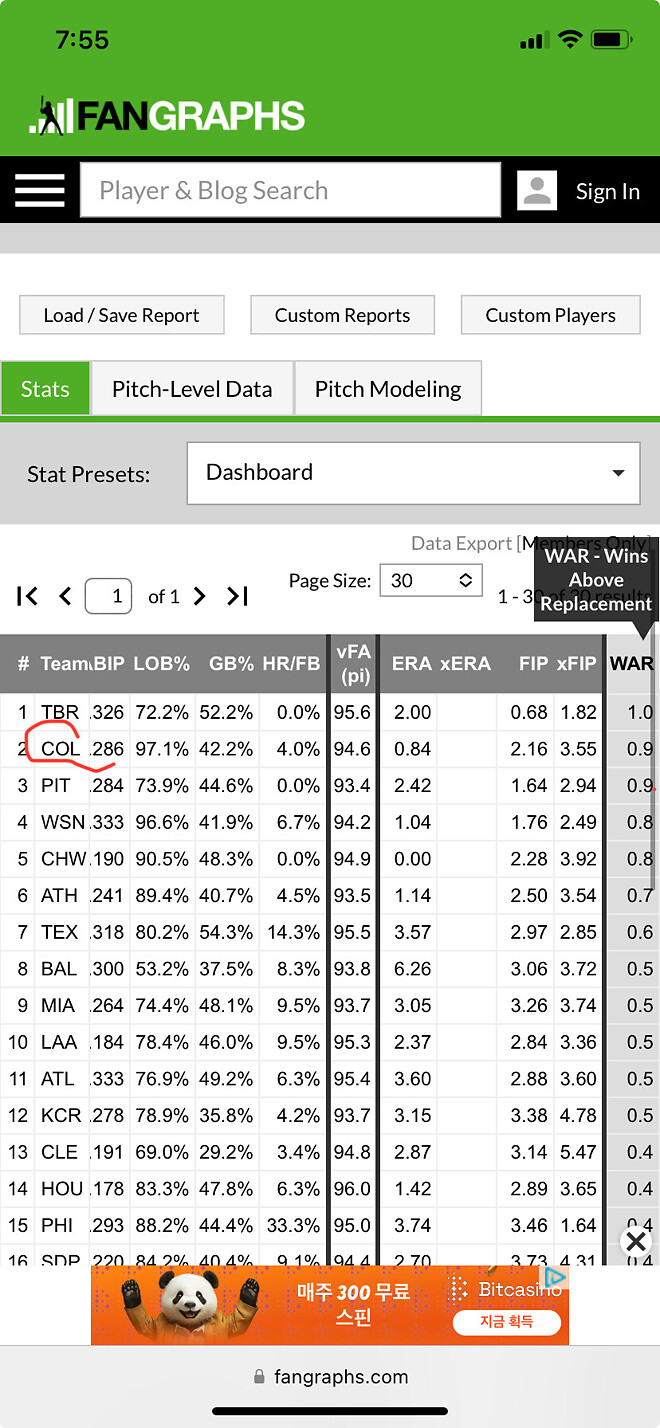Open the ad info icon on Bitcasino banner
This screenshot has height=1428, width=660.
[556, 1277]
